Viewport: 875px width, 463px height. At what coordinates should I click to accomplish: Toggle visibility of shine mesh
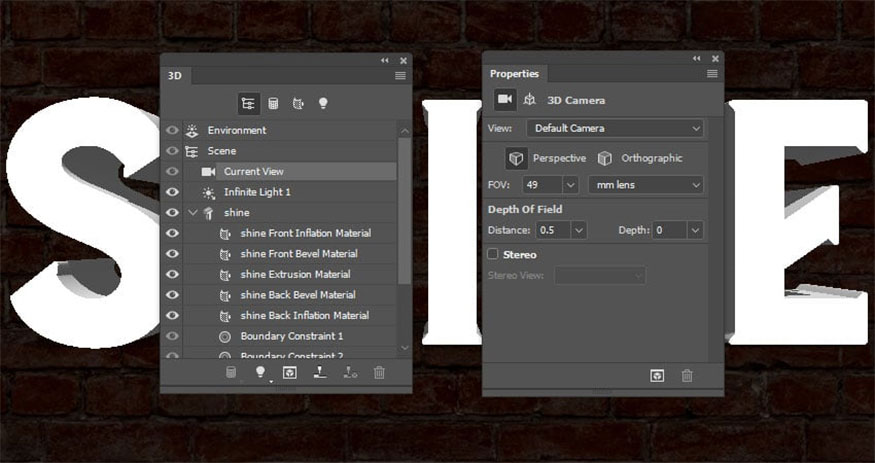[x=172, y=213]
